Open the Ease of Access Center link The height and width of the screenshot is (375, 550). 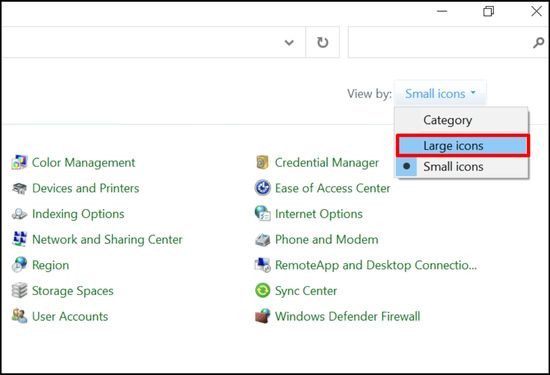tap(333, 188)
